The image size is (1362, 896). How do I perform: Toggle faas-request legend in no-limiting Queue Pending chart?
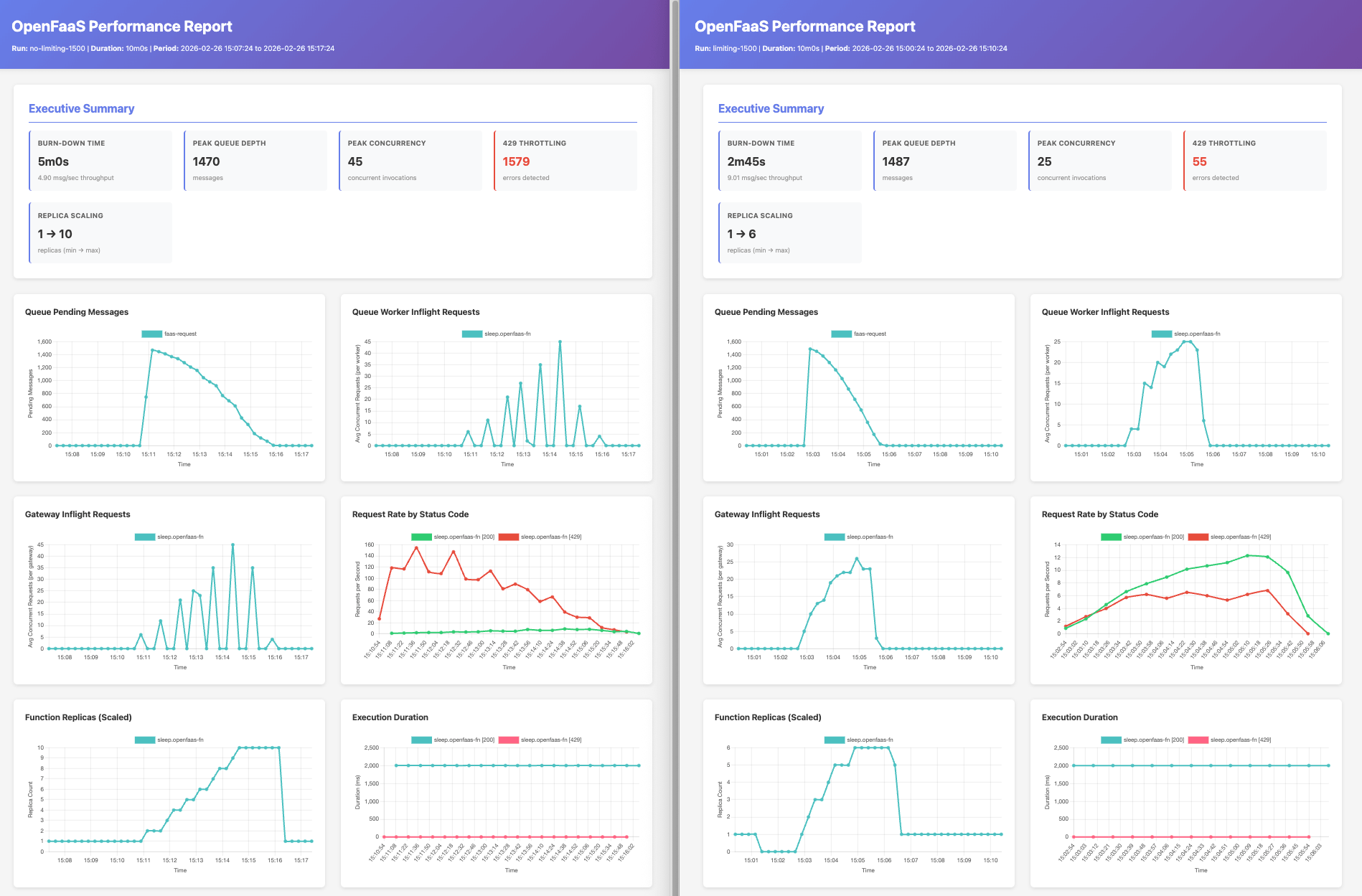[169, 334]
